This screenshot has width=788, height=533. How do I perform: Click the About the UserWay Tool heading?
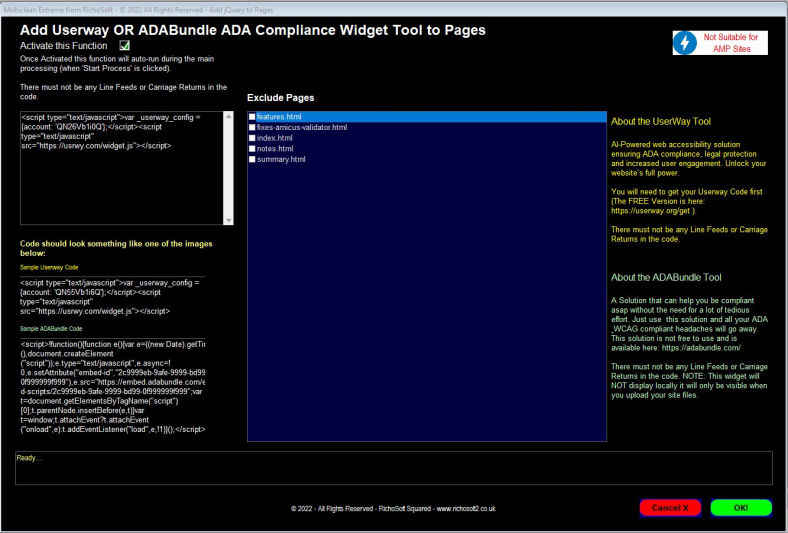661,122
